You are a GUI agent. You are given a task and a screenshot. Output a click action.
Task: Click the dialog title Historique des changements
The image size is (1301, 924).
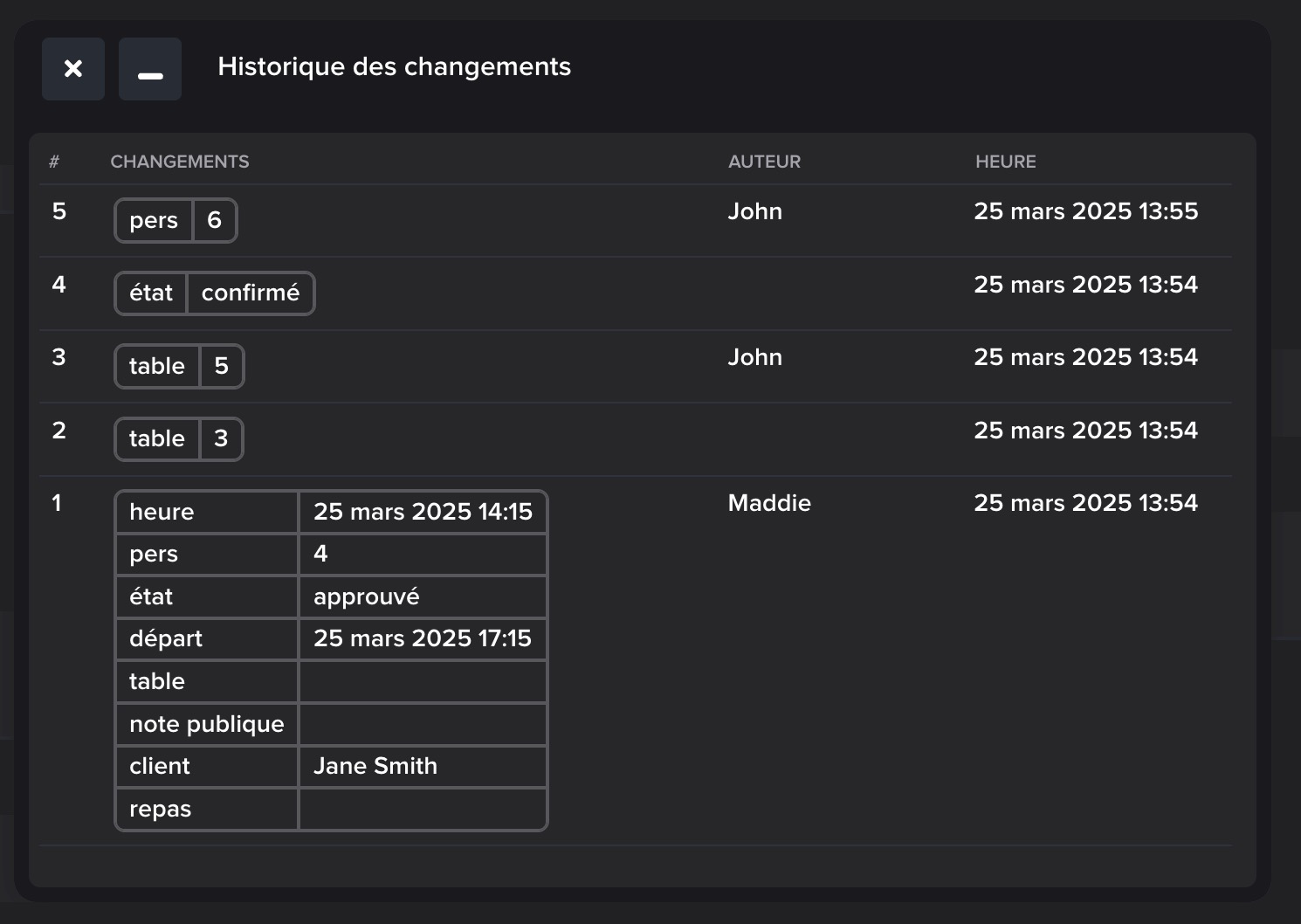tap(394, 67)
